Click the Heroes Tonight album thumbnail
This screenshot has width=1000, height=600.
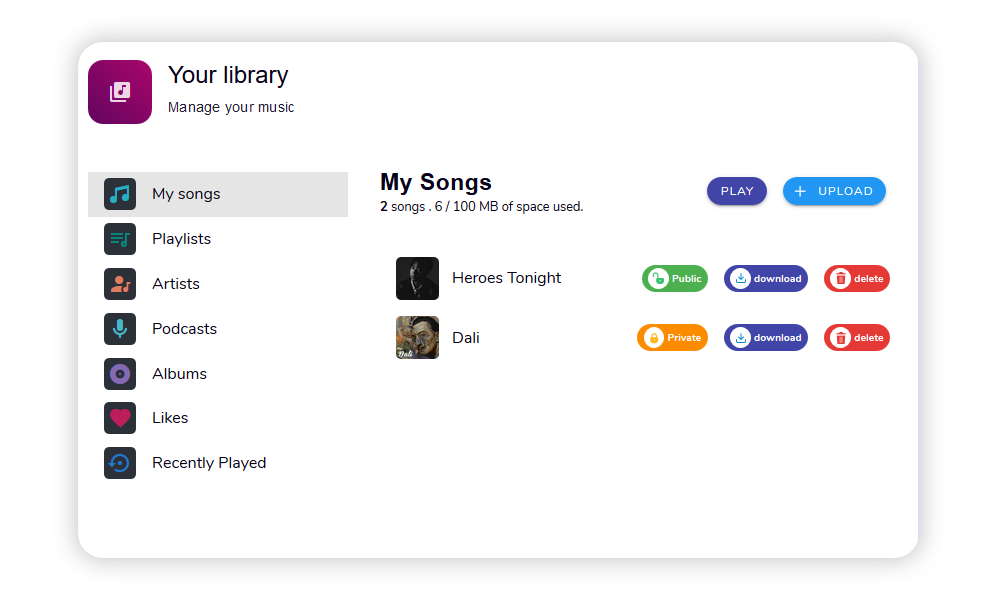click(417, 278)
